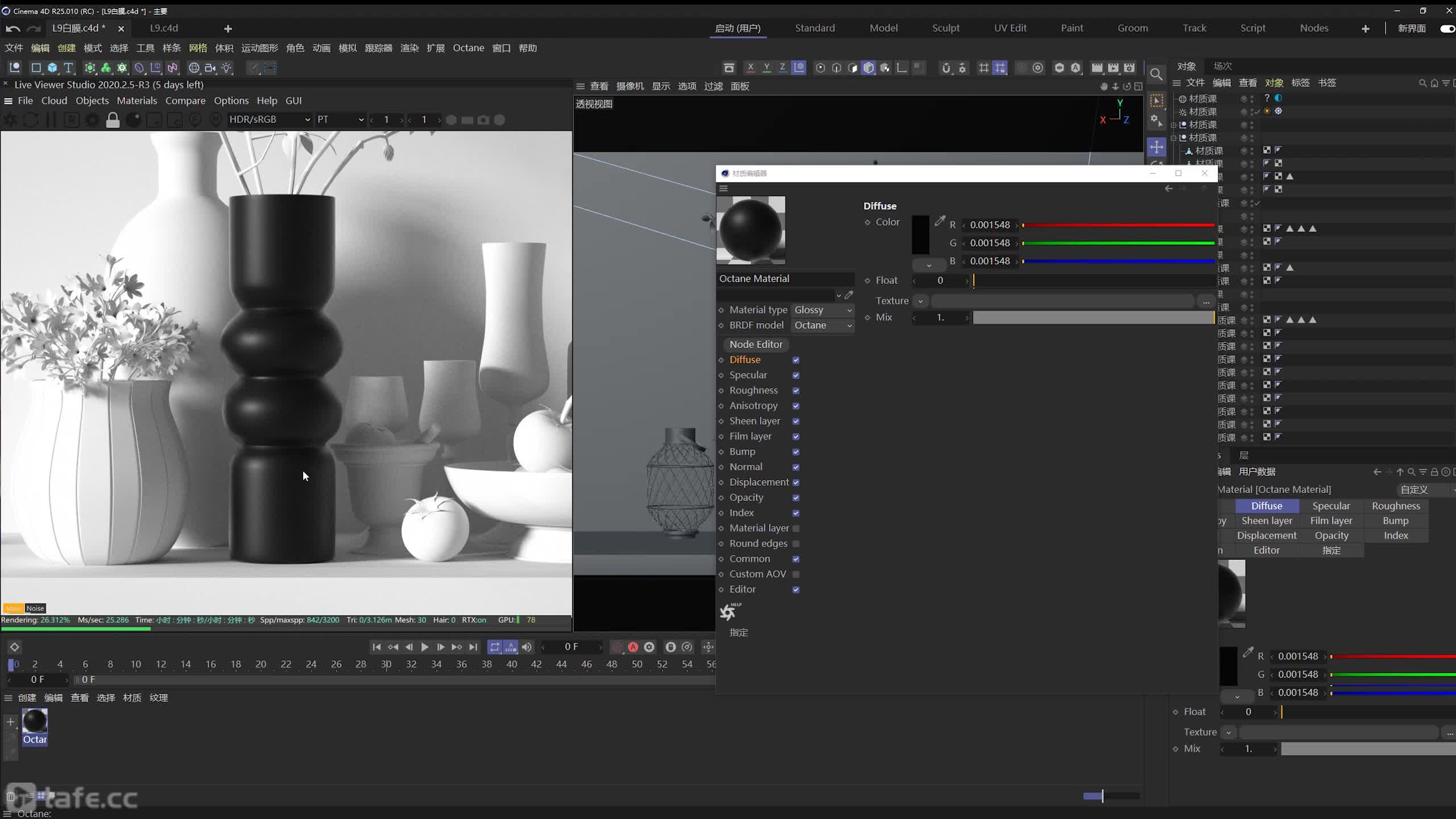The width and height of the screenshot is (1456, 819).
Task: Switch to the Sculpt layout tab
Action: pos(945,28)
